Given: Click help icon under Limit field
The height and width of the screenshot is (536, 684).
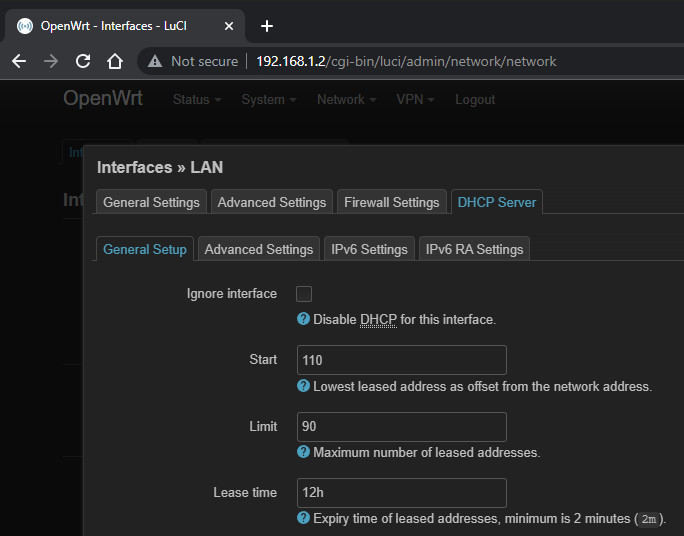Looking at the screenshot, I should click(304, 452).
